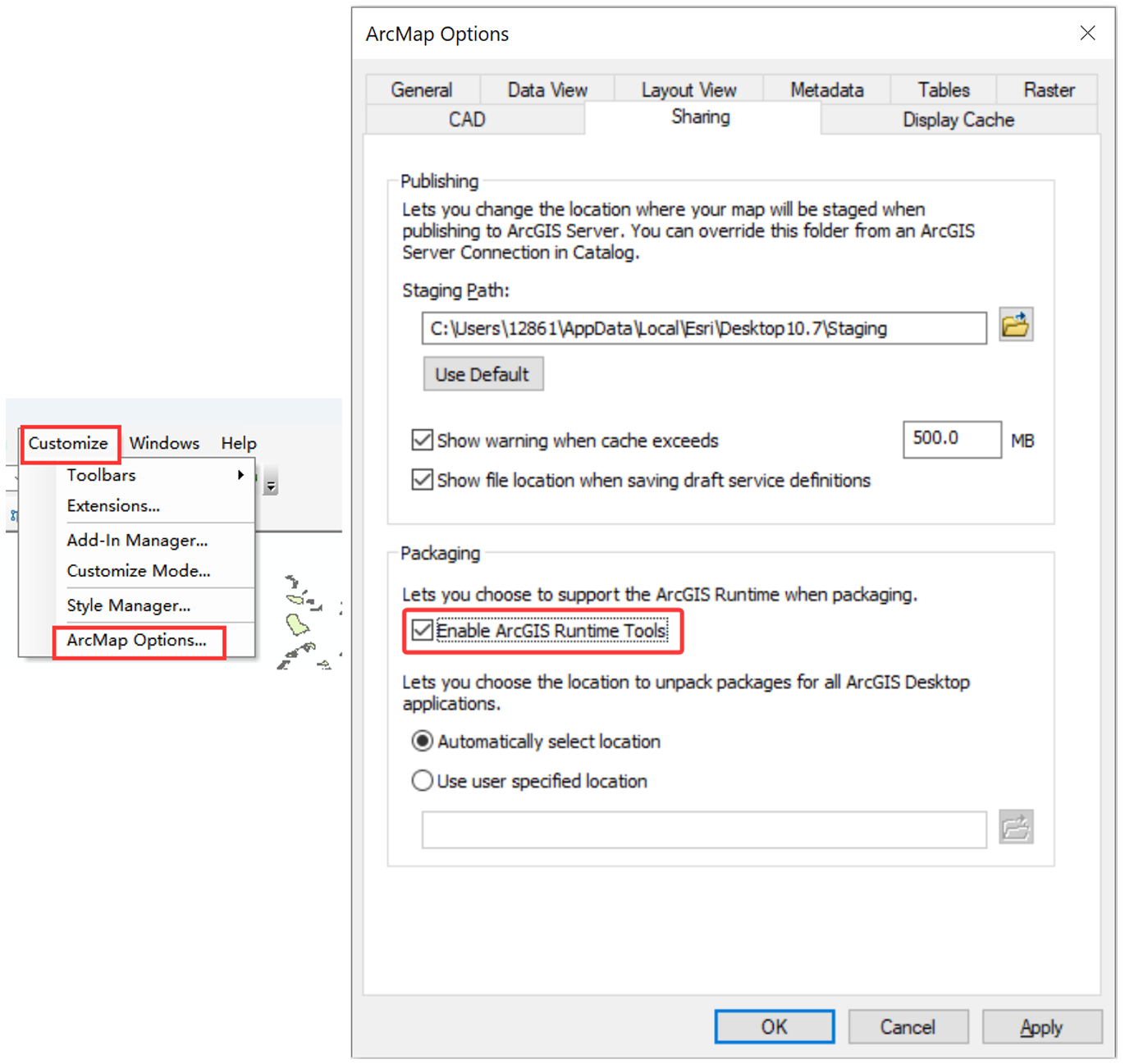Choose Use user specified location option
Viewport: 1125px width, 1064px height.
click(x=423, y=781)
